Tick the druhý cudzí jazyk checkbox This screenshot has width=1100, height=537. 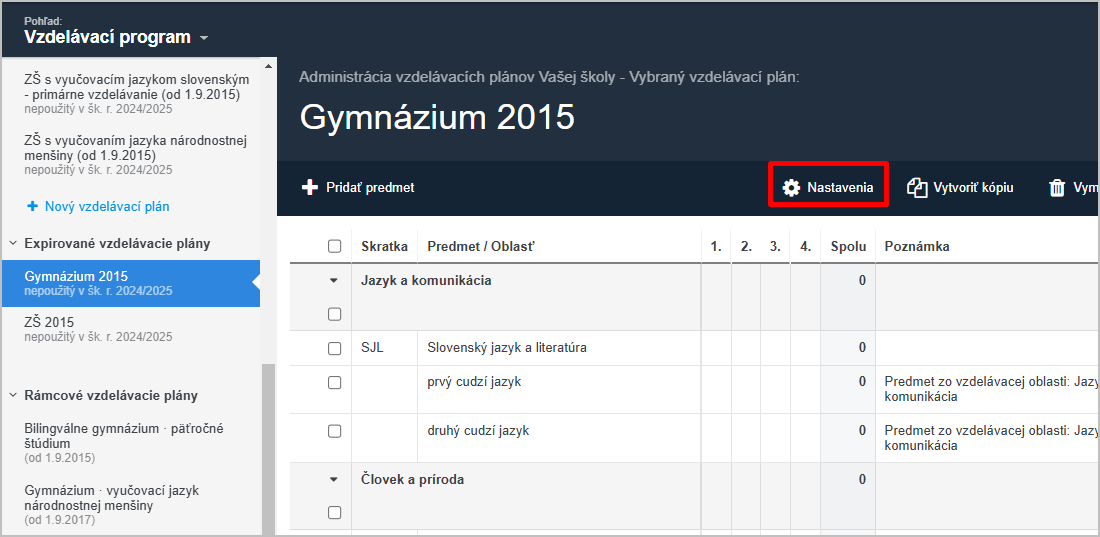click(335, 431)
